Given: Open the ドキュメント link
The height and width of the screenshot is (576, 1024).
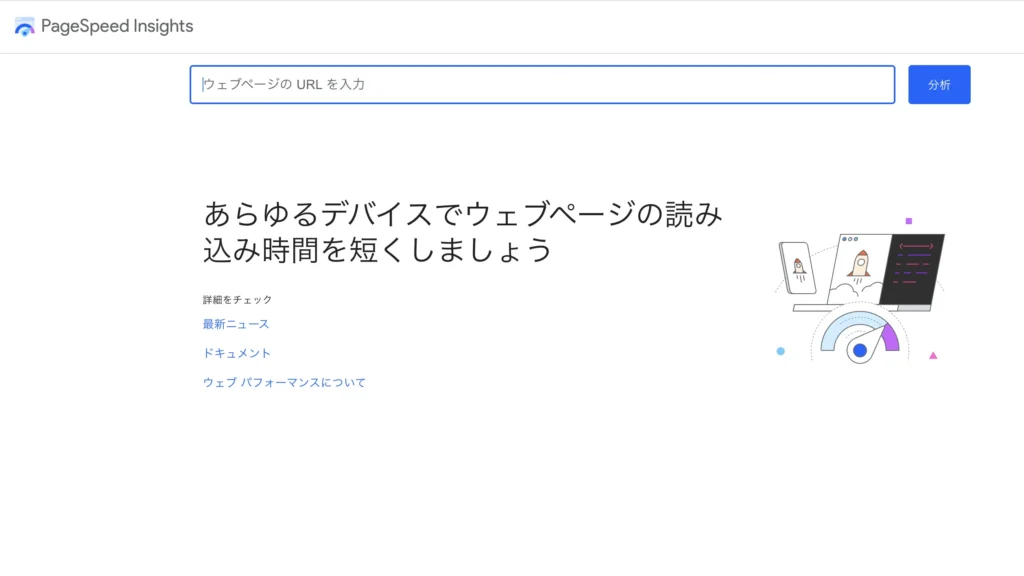Looking at the screenshot, I should (x=237, y=353).
